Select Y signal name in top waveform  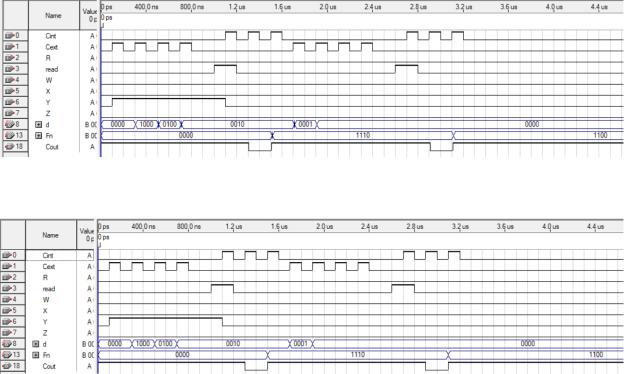tap(48, 103)
